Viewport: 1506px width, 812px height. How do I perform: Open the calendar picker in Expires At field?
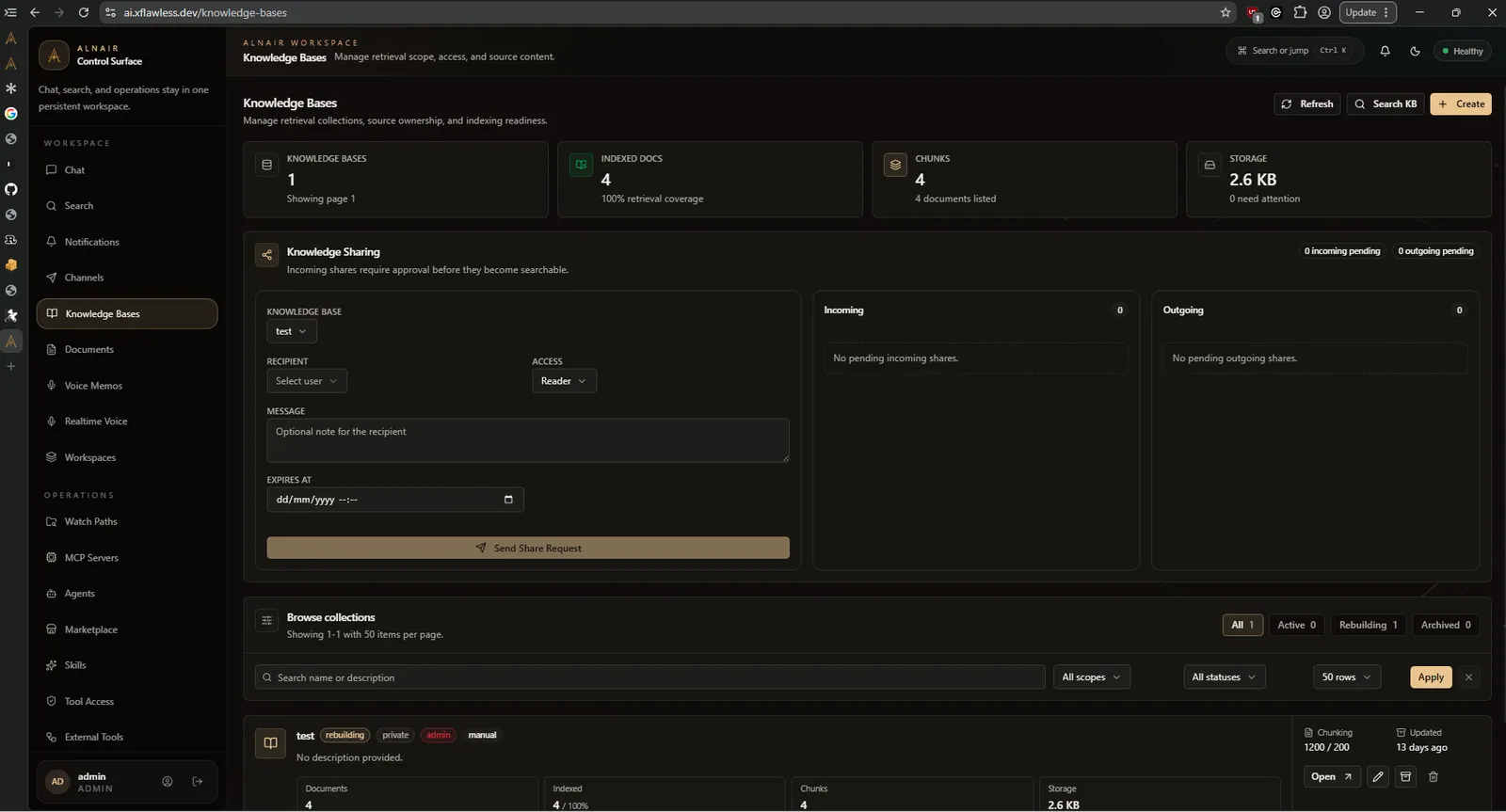click(508, 500)
